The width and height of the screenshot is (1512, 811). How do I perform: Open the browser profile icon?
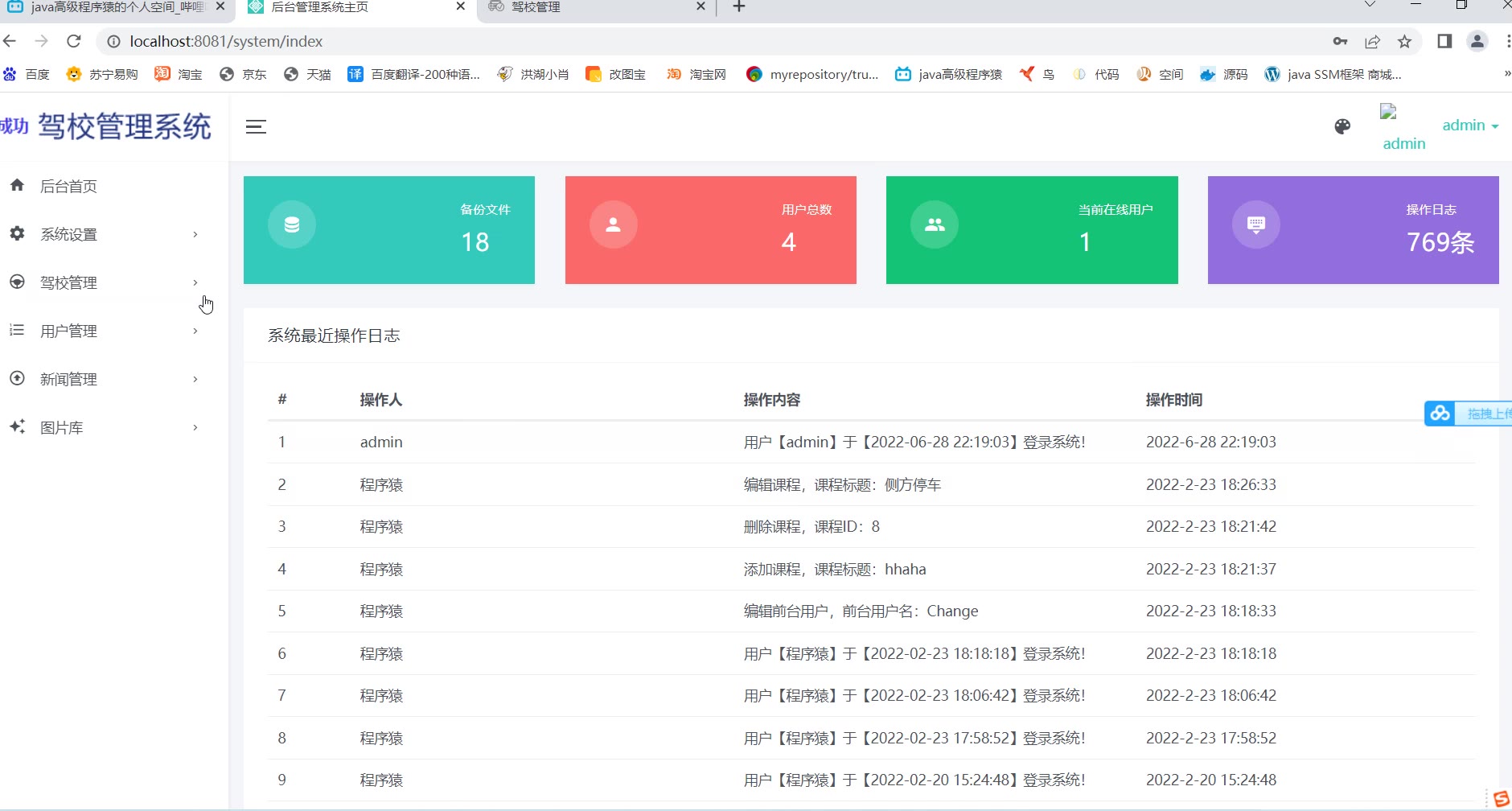pos(1477,41)
